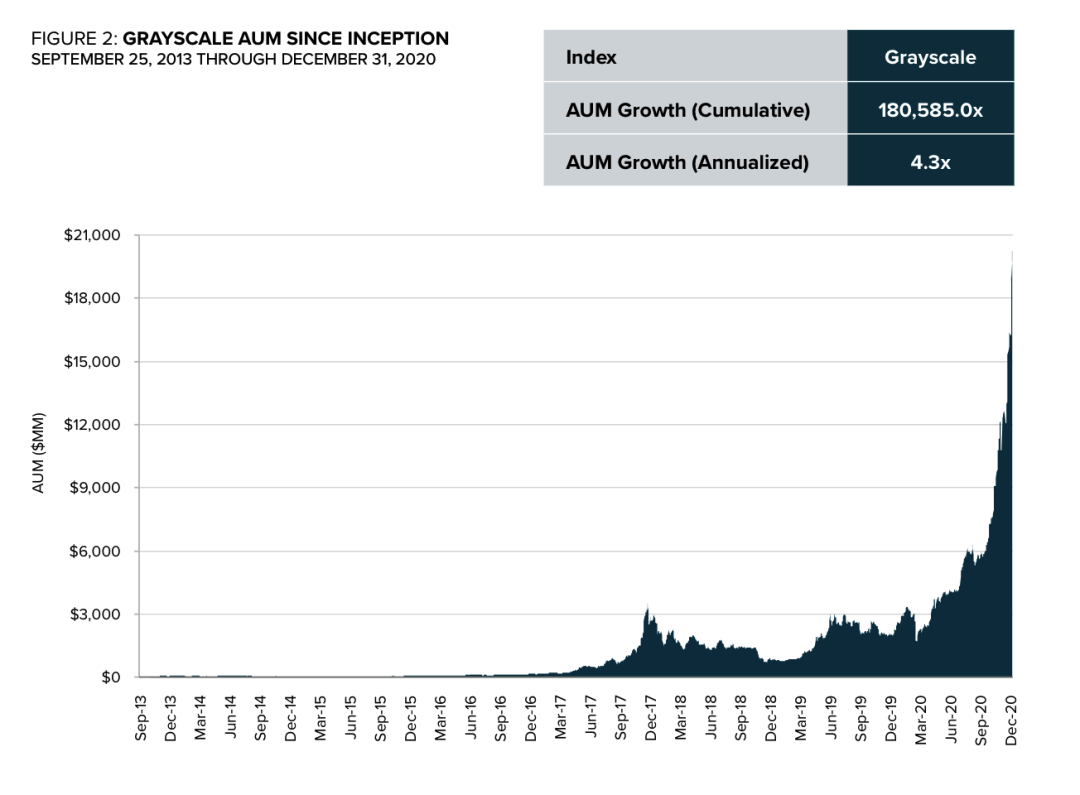Click the Mar-20 x-axis date label

pos(921,720)
